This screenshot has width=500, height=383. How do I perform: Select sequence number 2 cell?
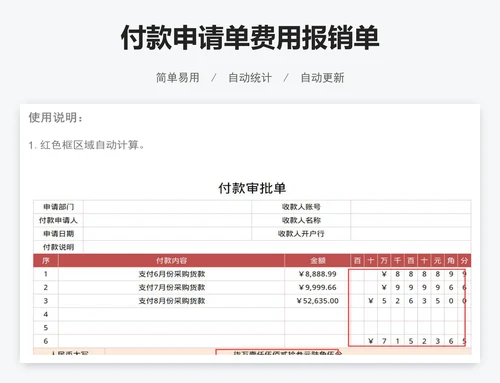coord(46,287)
